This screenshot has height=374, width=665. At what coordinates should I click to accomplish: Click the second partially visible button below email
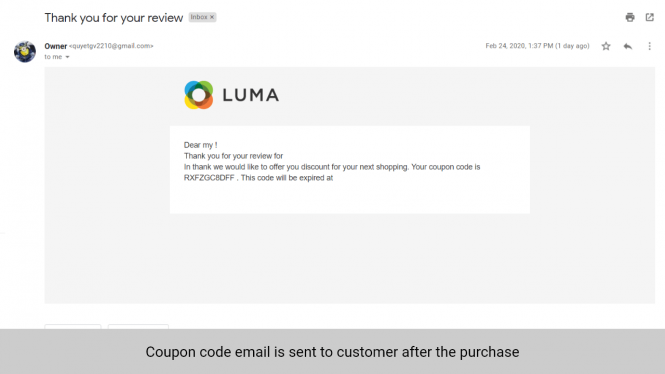tap(138, 327)
